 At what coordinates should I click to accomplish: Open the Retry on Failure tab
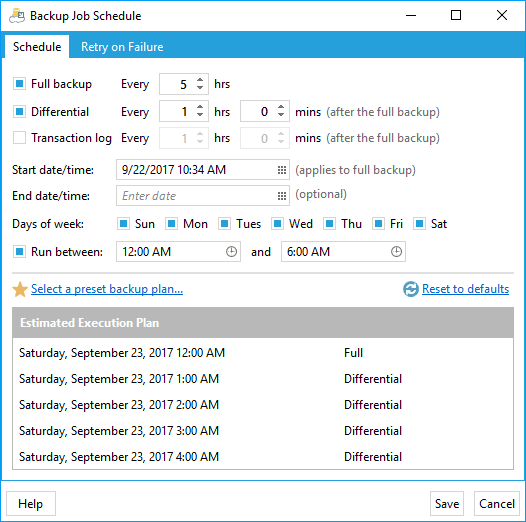click(122, 47)
